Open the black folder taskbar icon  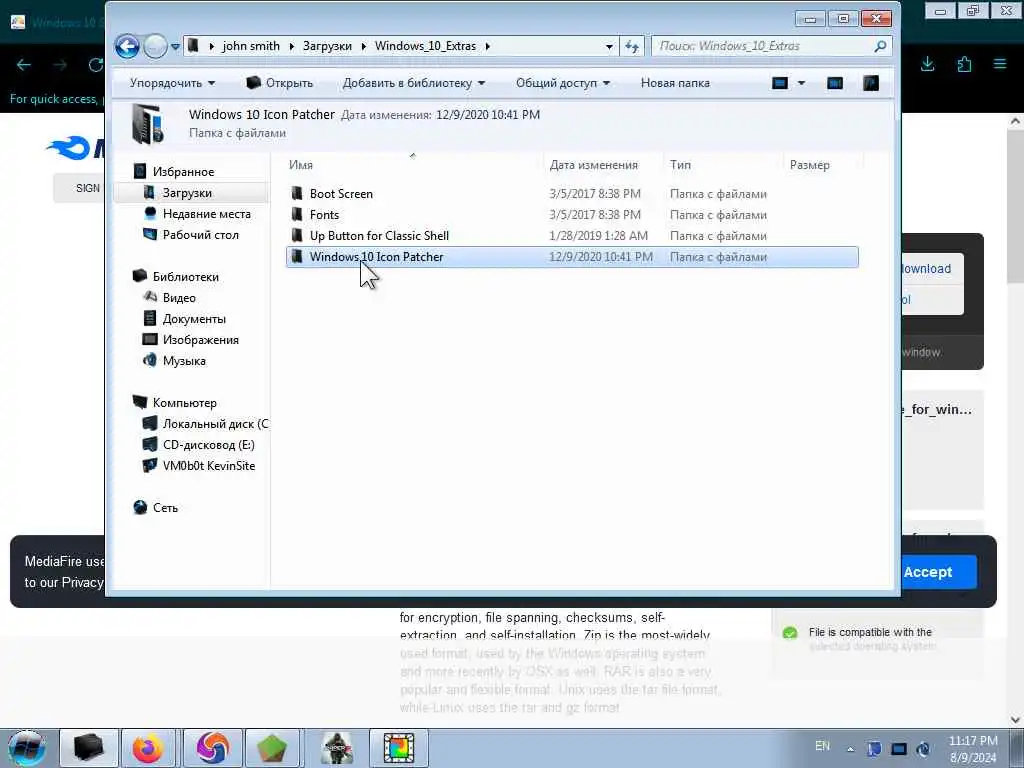(89, 748)
